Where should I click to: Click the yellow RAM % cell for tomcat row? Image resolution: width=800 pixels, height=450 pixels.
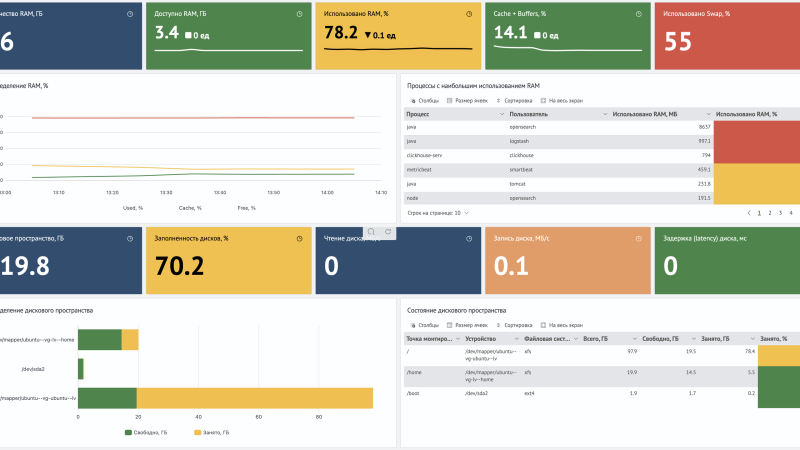click(x=757, y=184)
